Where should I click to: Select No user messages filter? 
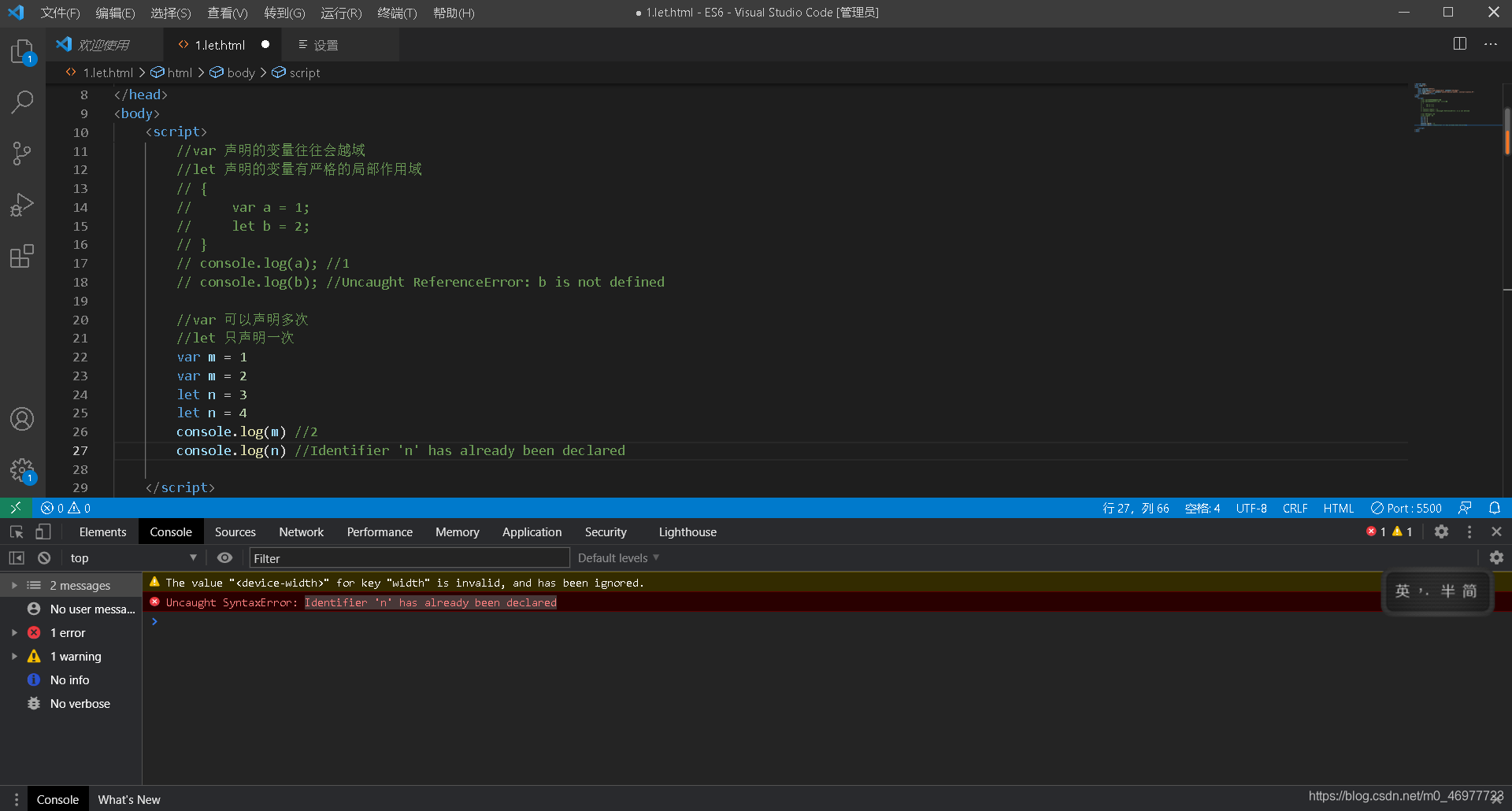tap(81, 609)
